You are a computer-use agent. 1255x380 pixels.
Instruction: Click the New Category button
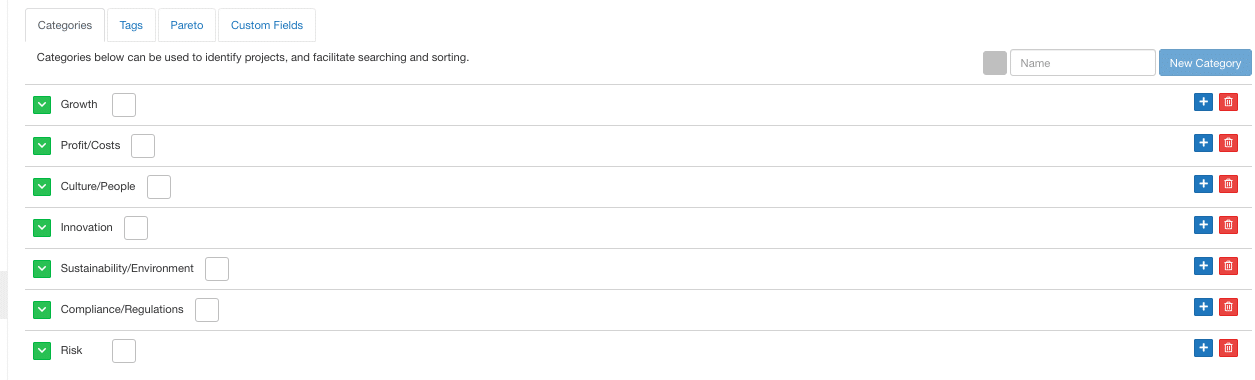(x=1205, y=63)
